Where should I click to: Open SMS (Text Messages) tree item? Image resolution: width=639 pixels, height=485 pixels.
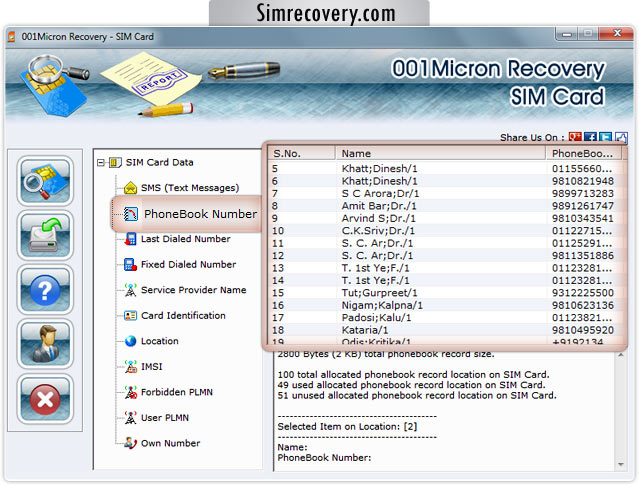click(x=190, y=188)
